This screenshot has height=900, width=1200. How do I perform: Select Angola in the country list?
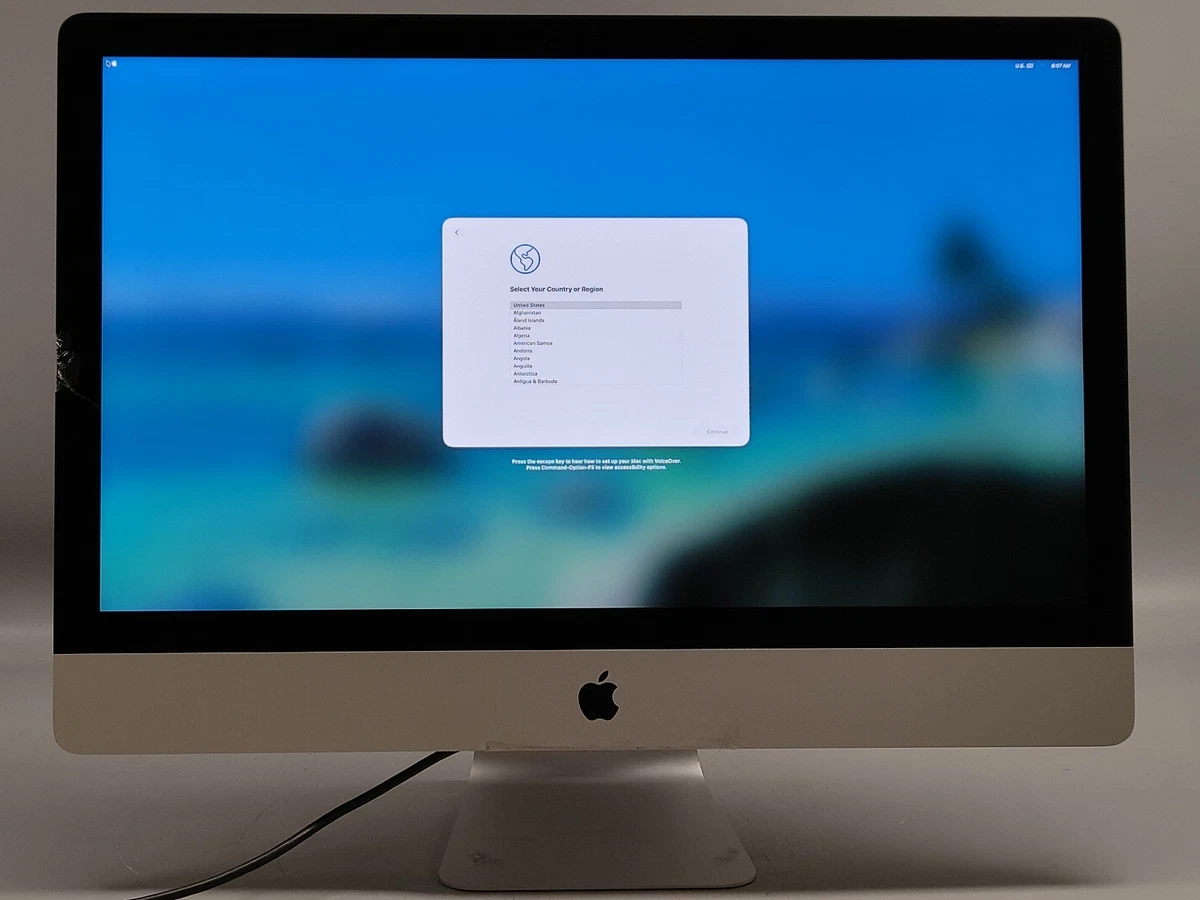point(596,359)
